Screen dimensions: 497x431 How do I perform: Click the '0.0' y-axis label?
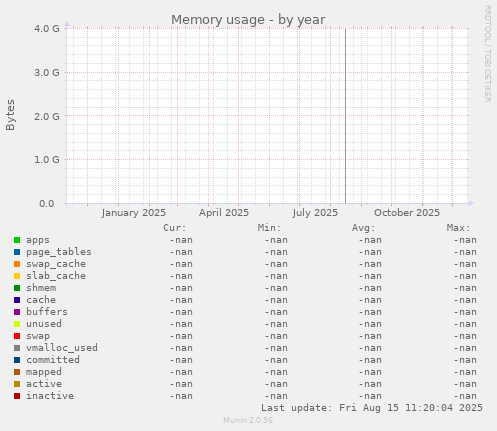(47, 204)
